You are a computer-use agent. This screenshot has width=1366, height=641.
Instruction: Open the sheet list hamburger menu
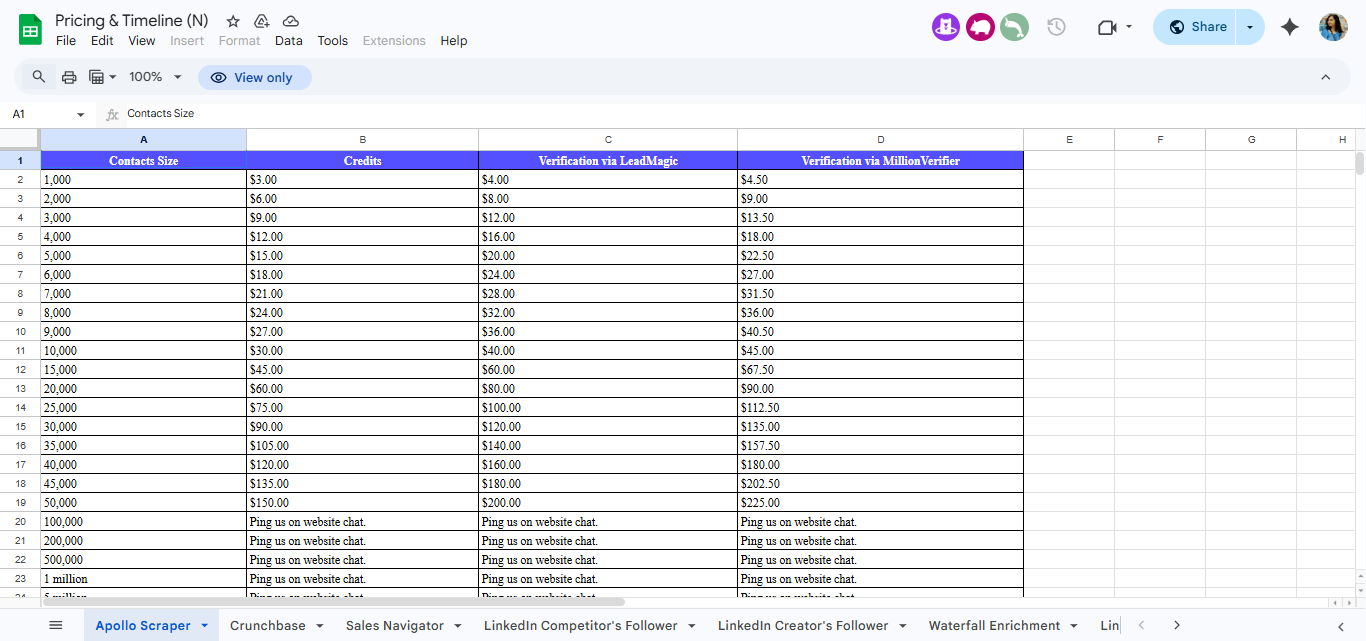click(x=56, y=625)
